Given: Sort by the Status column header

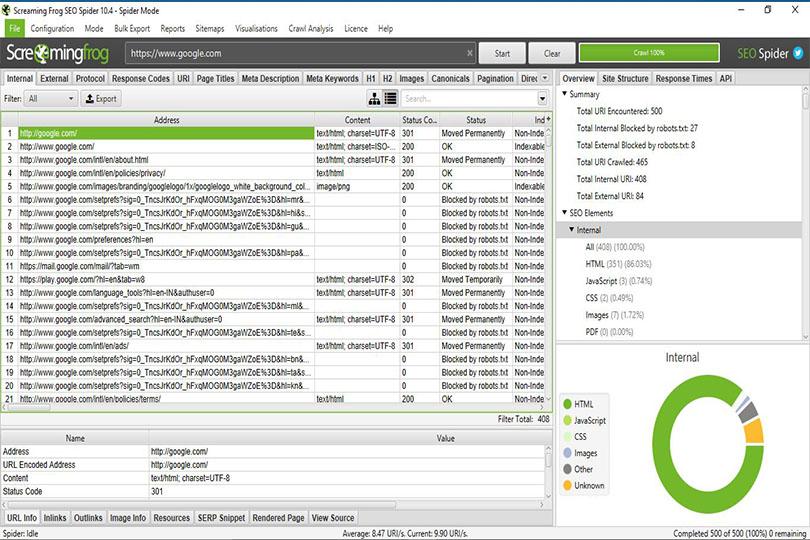Looking at the screenshot, I should [x=476, y=119].
